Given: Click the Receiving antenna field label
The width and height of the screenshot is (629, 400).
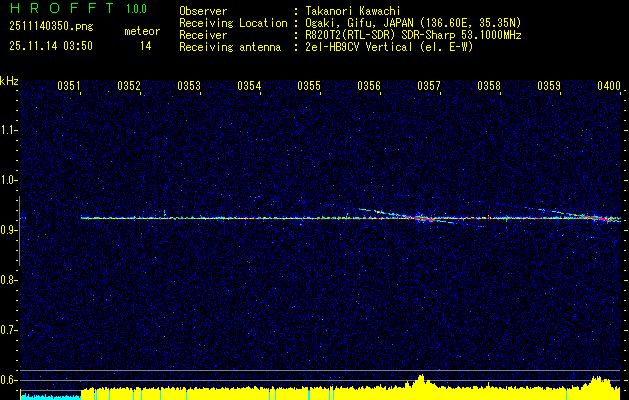Looking at the screenshot, I should click(x=230, y=47).
